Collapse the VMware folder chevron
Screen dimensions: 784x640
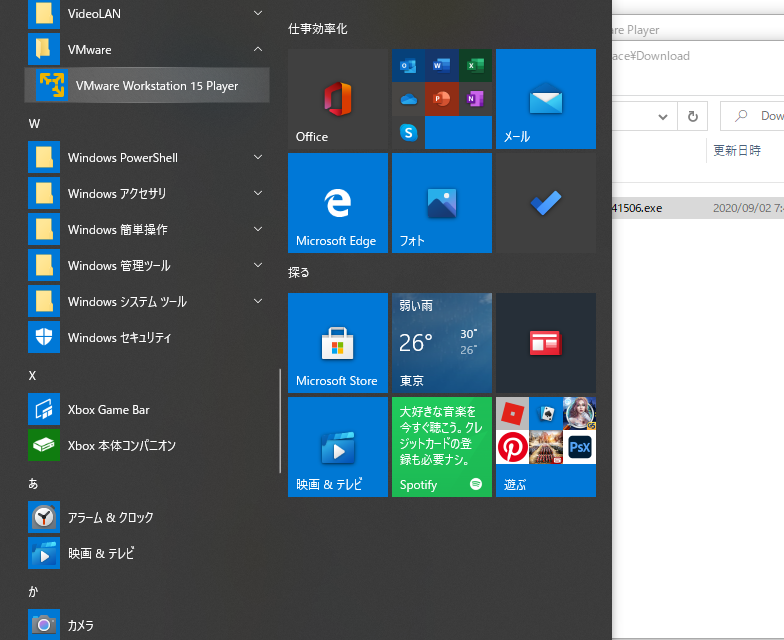[x=258, y=49]
